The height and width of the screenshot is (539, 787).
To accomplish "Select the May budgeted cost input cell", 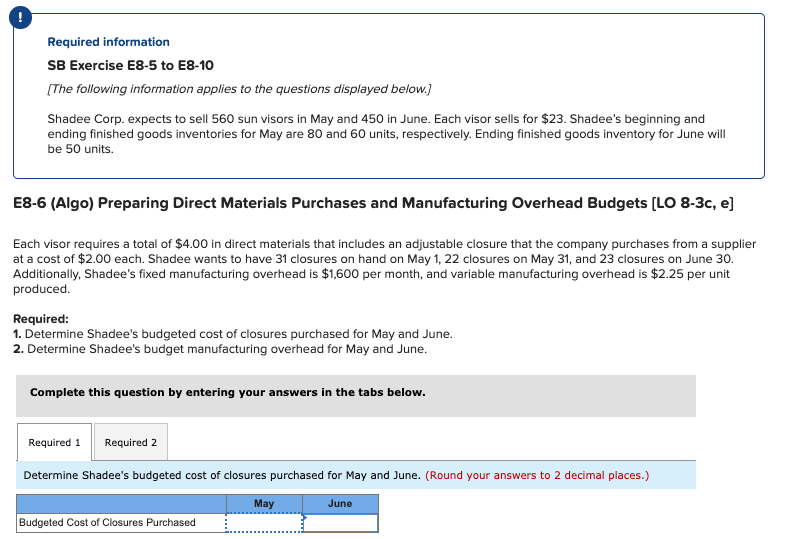I will [x=264, y=522].
